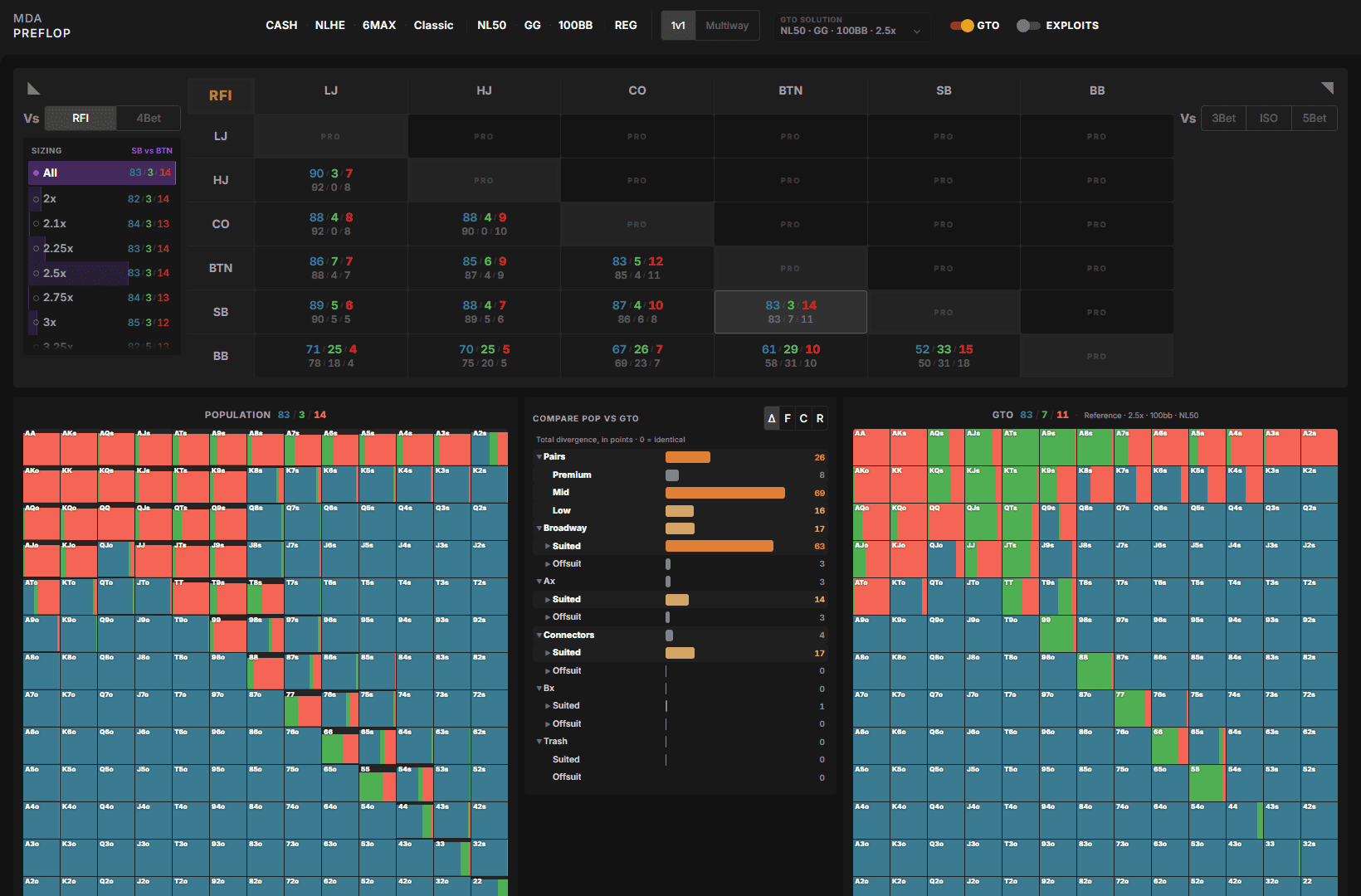Click the 6MAX filter button

(379, 26)
